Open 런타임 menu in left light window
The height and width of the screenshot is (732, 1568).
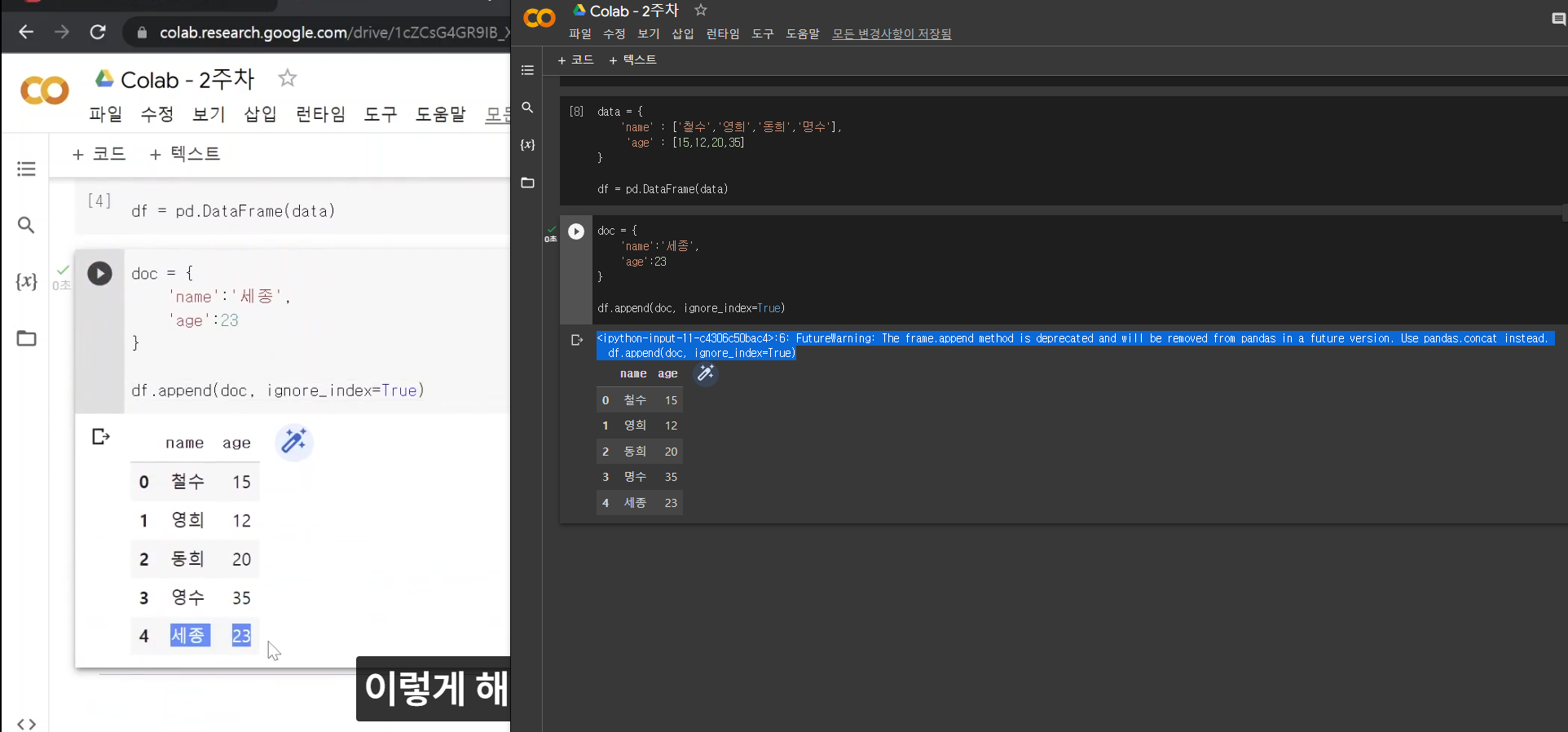320,114
